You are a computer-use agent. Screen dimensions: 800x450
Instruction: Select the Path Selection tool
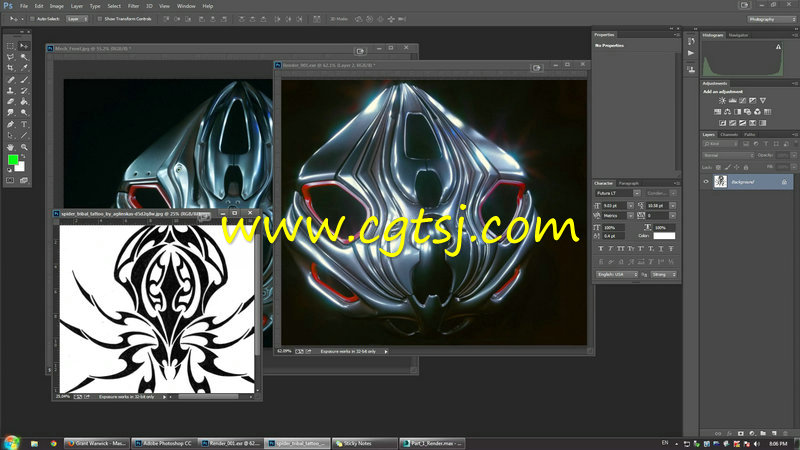pos(11,135)
